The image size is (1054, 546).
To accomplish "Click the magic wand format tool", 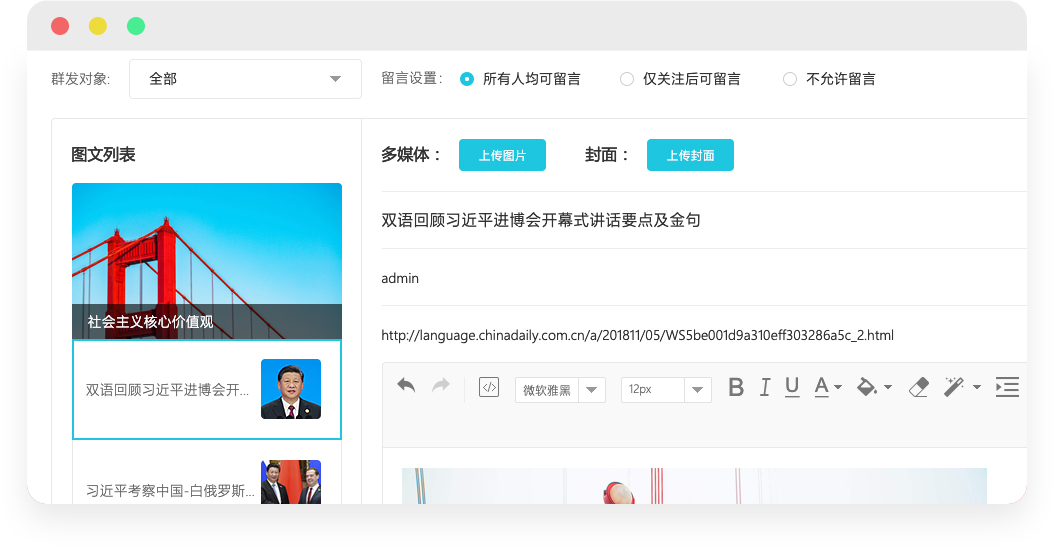I will point(954,387).
